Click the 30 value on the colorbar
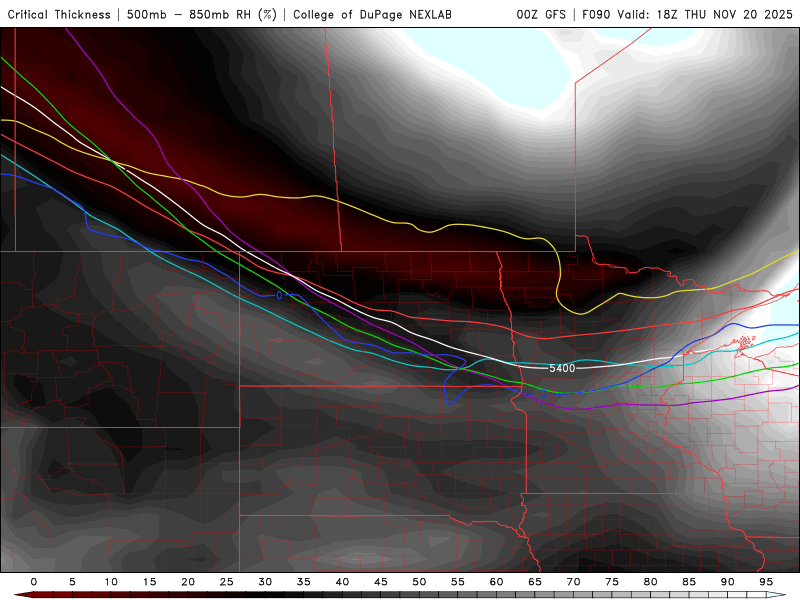Image resolution: width=800 pixels, height=600 pixels. point(265,582)
